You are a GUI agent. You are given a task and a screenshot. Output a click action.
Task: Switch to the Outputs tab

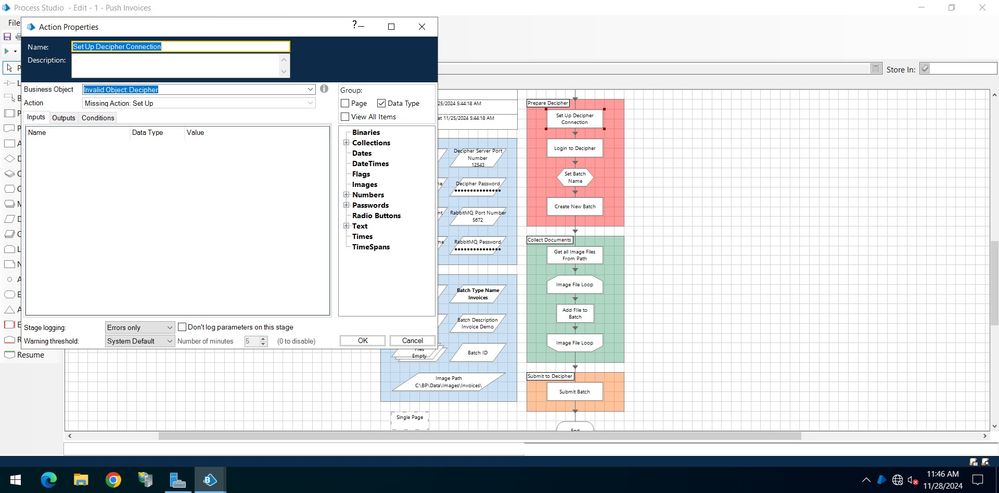(x=63, y=118)
